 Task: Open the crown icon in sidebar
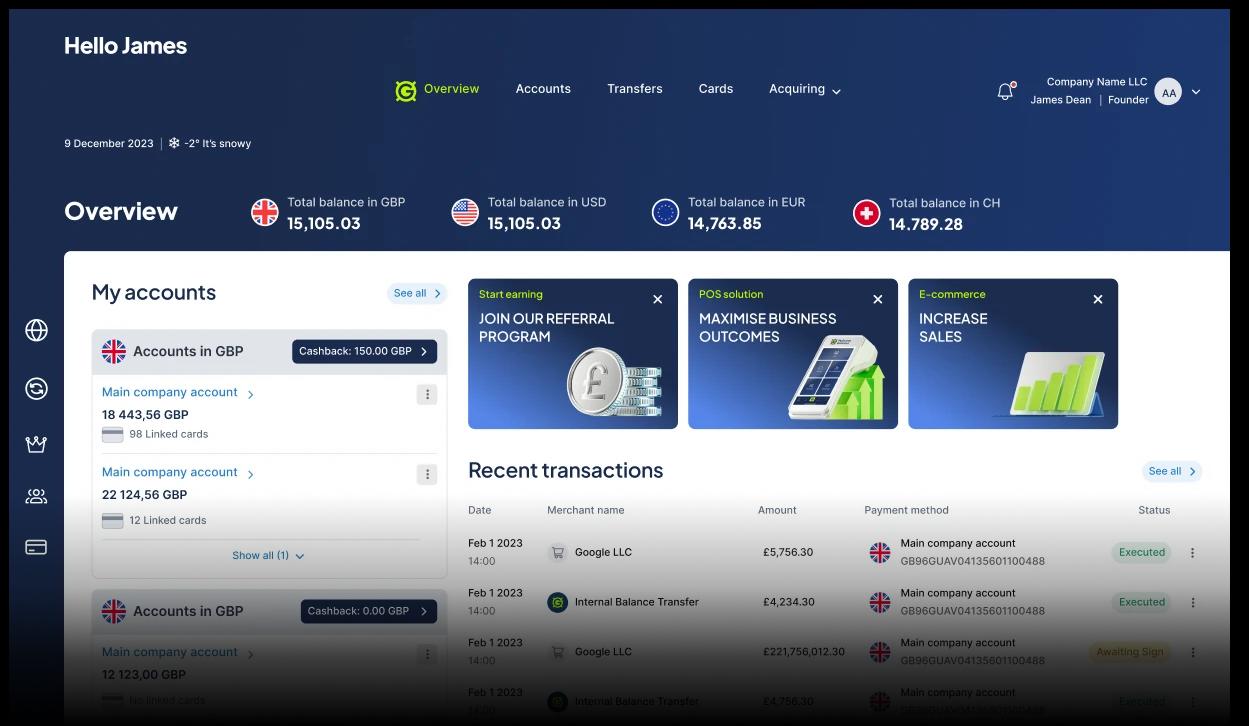coord(36,444)
